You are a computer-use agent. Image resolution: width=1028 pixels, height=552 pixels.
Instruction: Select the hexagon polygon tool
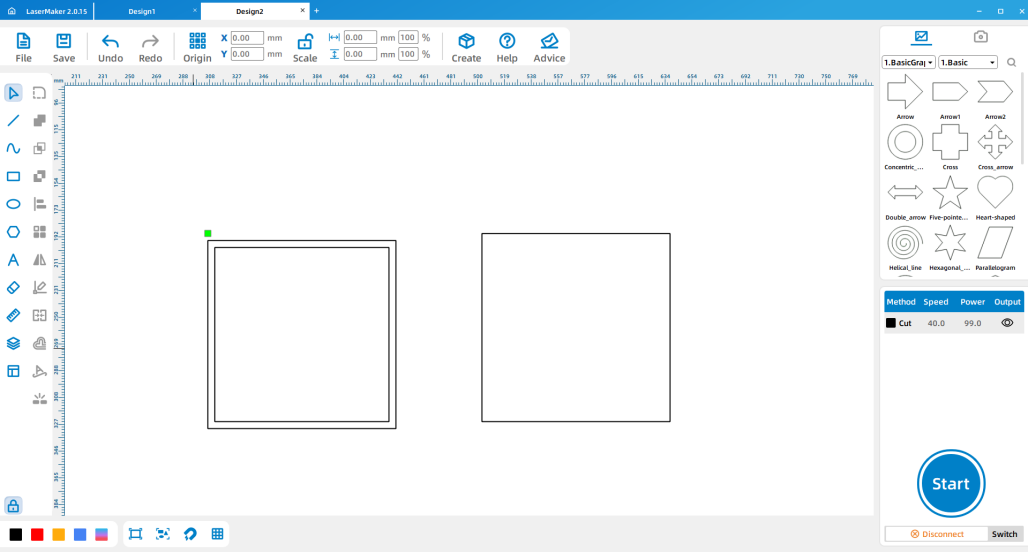point(13,232)
